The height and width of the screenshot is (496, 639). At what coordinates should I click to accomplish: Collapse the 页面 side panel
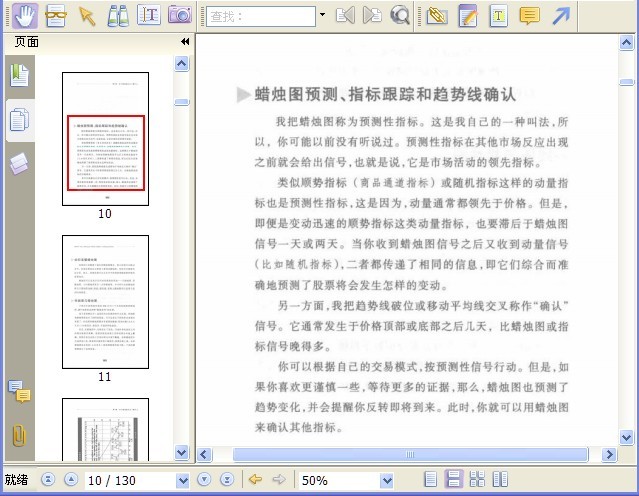(185, 42)
